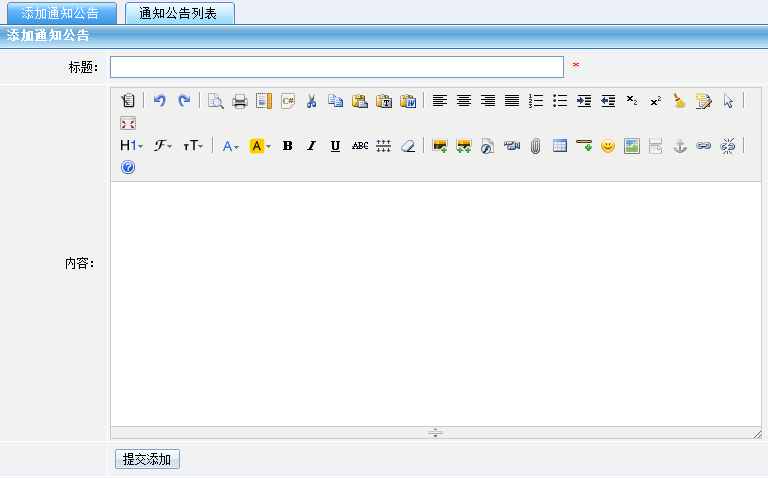Switch to the 通知公告列表 tab
768x478 pixels.
pyautogui.click(x=180, y=13)
